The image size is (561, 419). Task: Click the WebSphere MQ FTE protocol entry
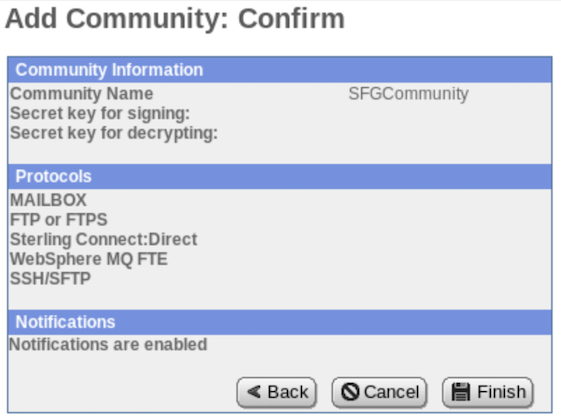pyautogui.click(x=89, y=259)
